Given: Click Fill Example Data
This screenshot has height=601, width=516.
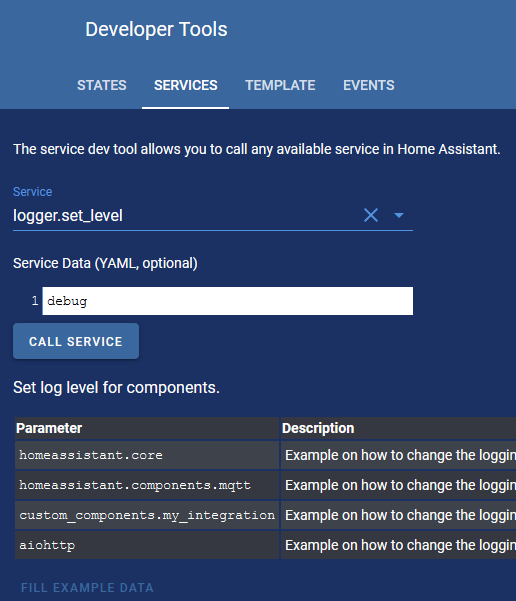Looking at the screenshot, I should [87, 588].
